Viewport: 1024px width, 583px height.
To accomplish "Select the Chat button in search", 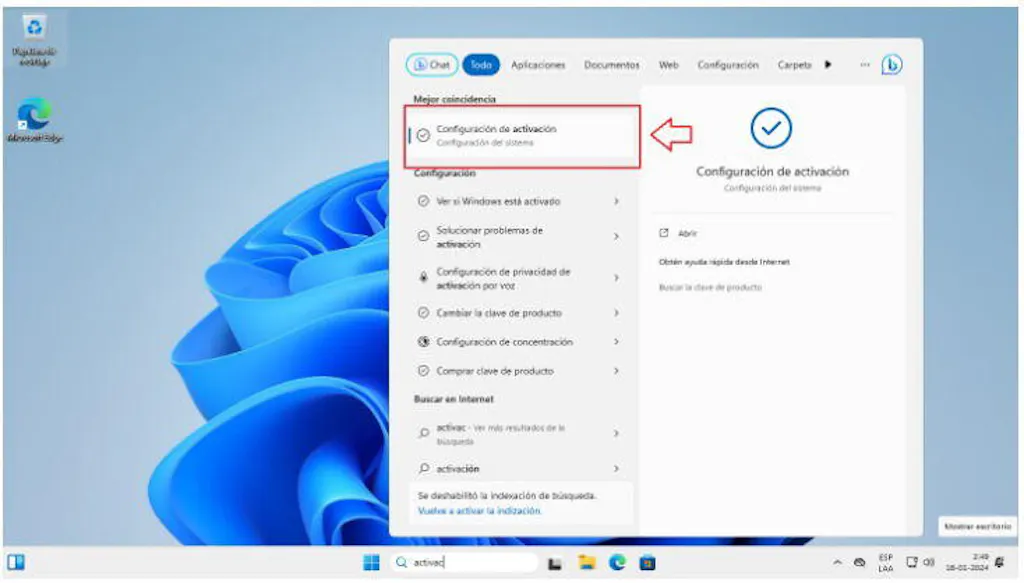I will pyautogui.click(x=432, y=65).
